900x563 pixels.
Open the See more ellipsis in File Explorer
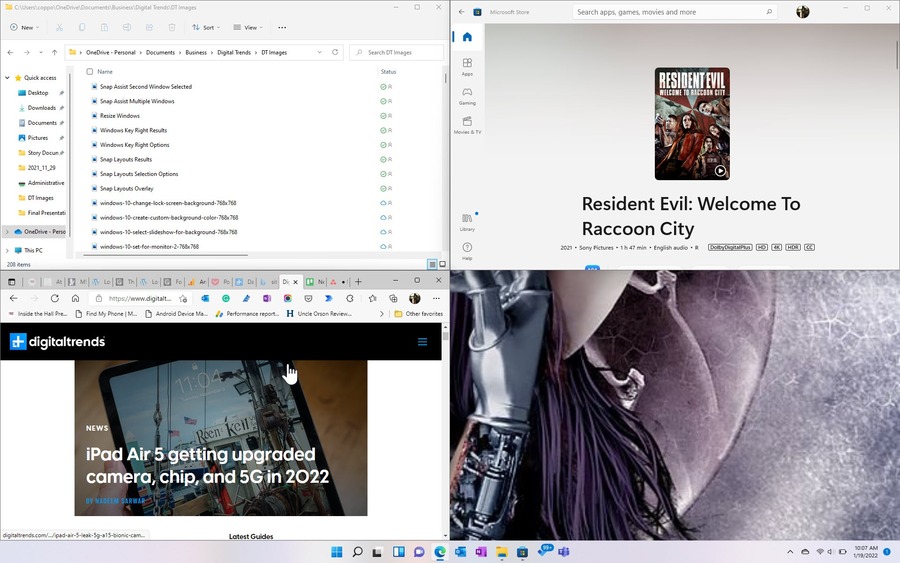click(x=282, y=28)
